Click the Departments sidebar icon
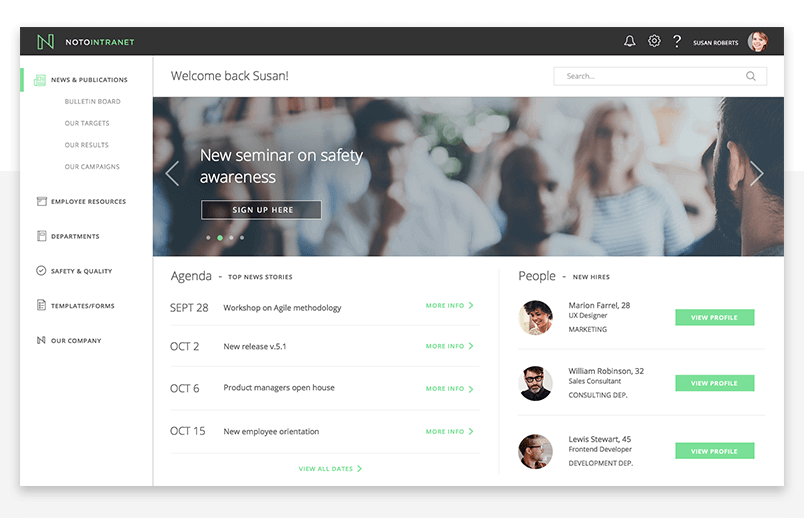Viewport: 804px width, 518px height. tap(42, 236)
